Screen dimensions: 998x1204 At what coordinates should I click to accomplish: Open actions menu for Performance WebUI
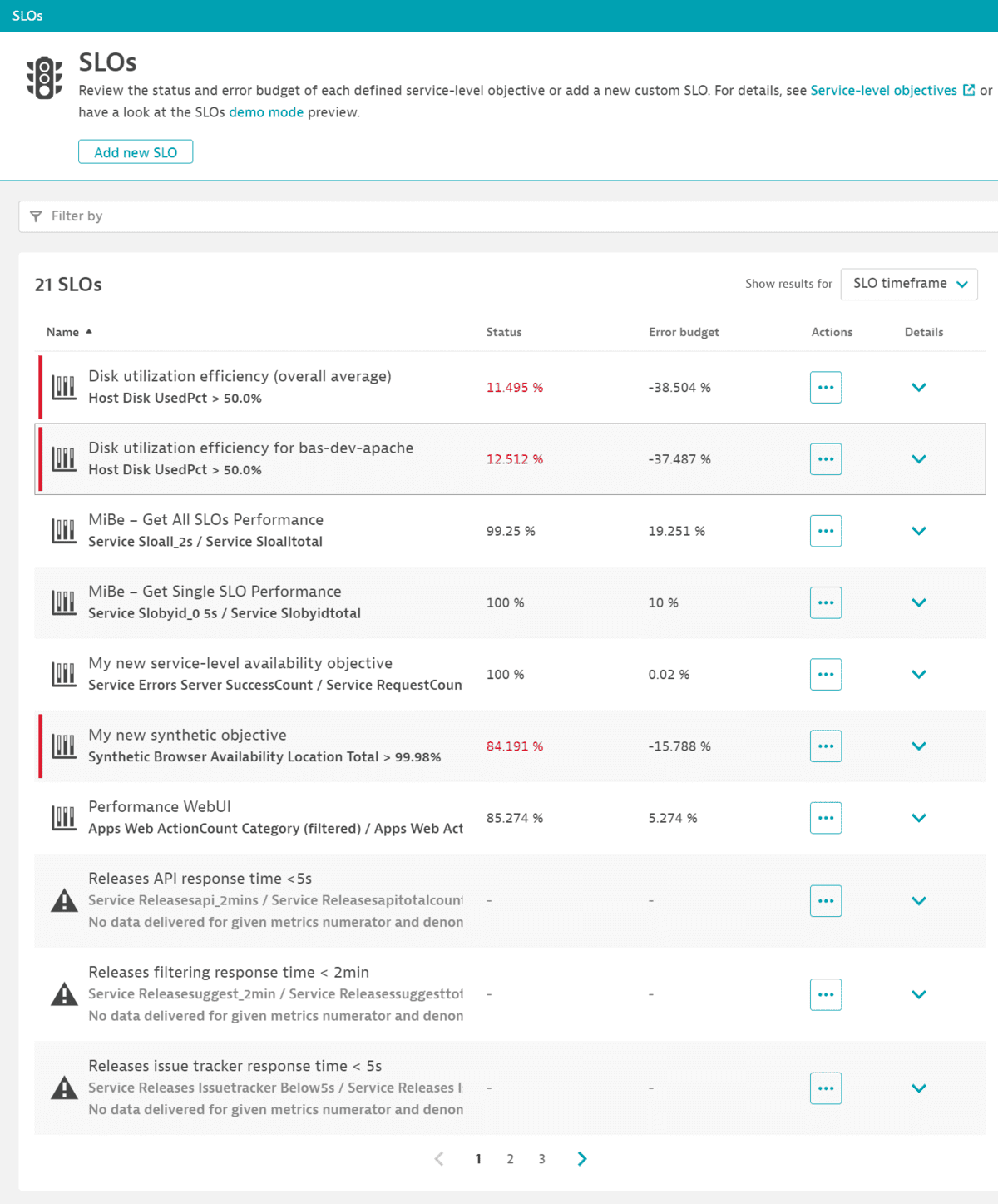(826, 818)
